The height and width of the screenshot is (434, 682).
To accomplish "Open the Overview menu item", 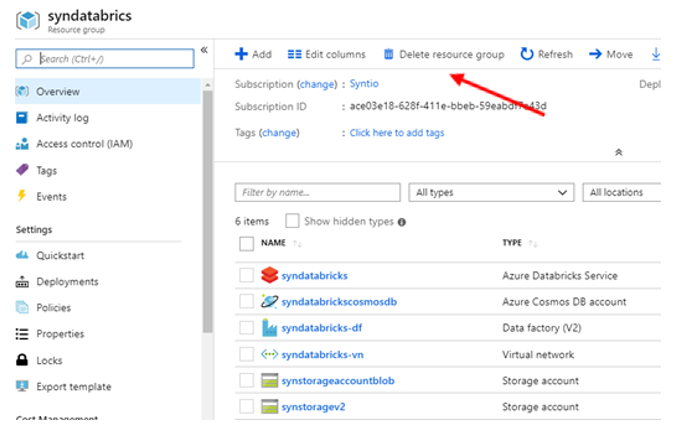I will point(107,91).
